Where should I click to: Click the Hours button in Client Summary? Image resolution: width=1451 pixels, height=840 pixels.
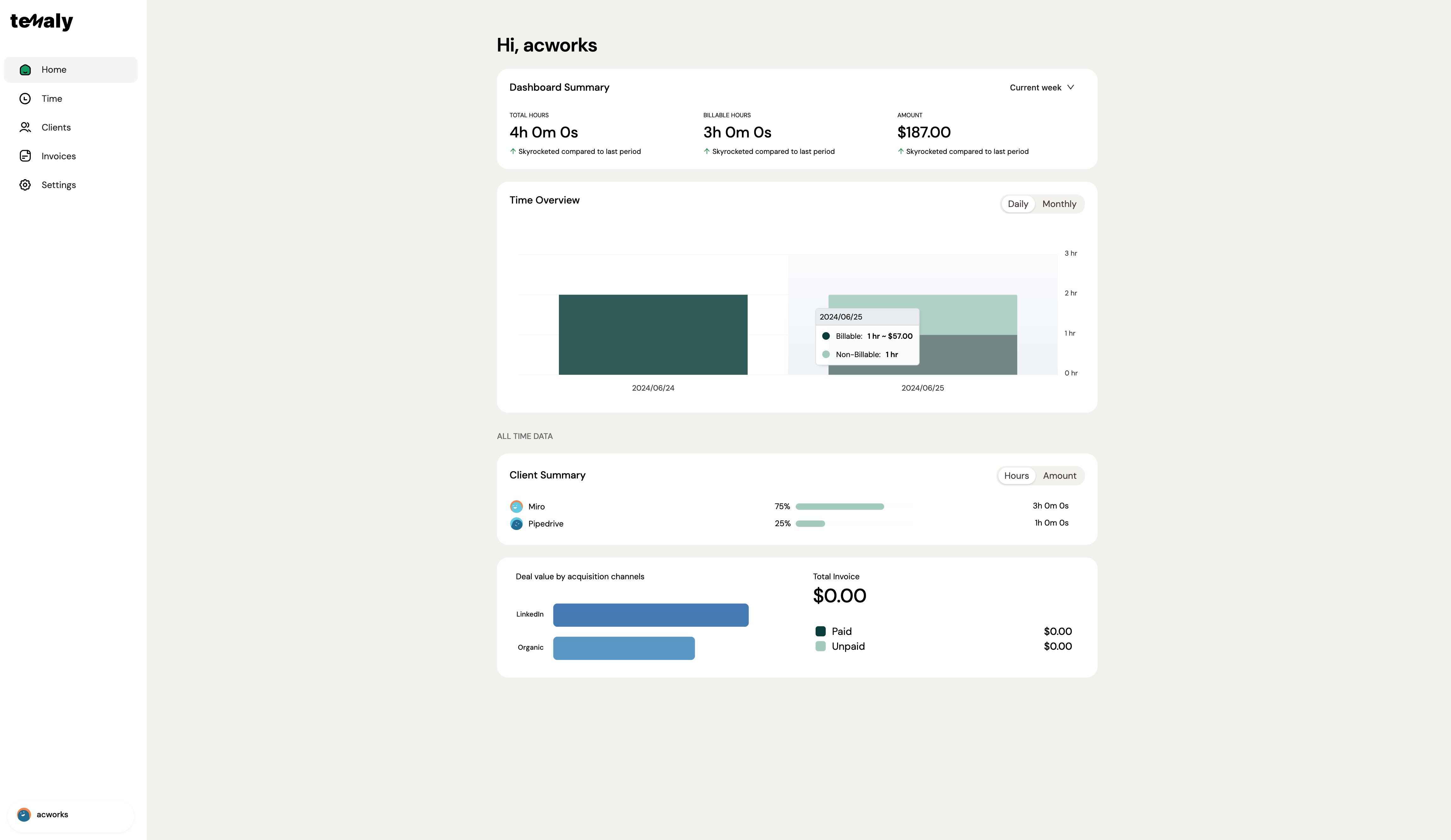[1016, 476]
